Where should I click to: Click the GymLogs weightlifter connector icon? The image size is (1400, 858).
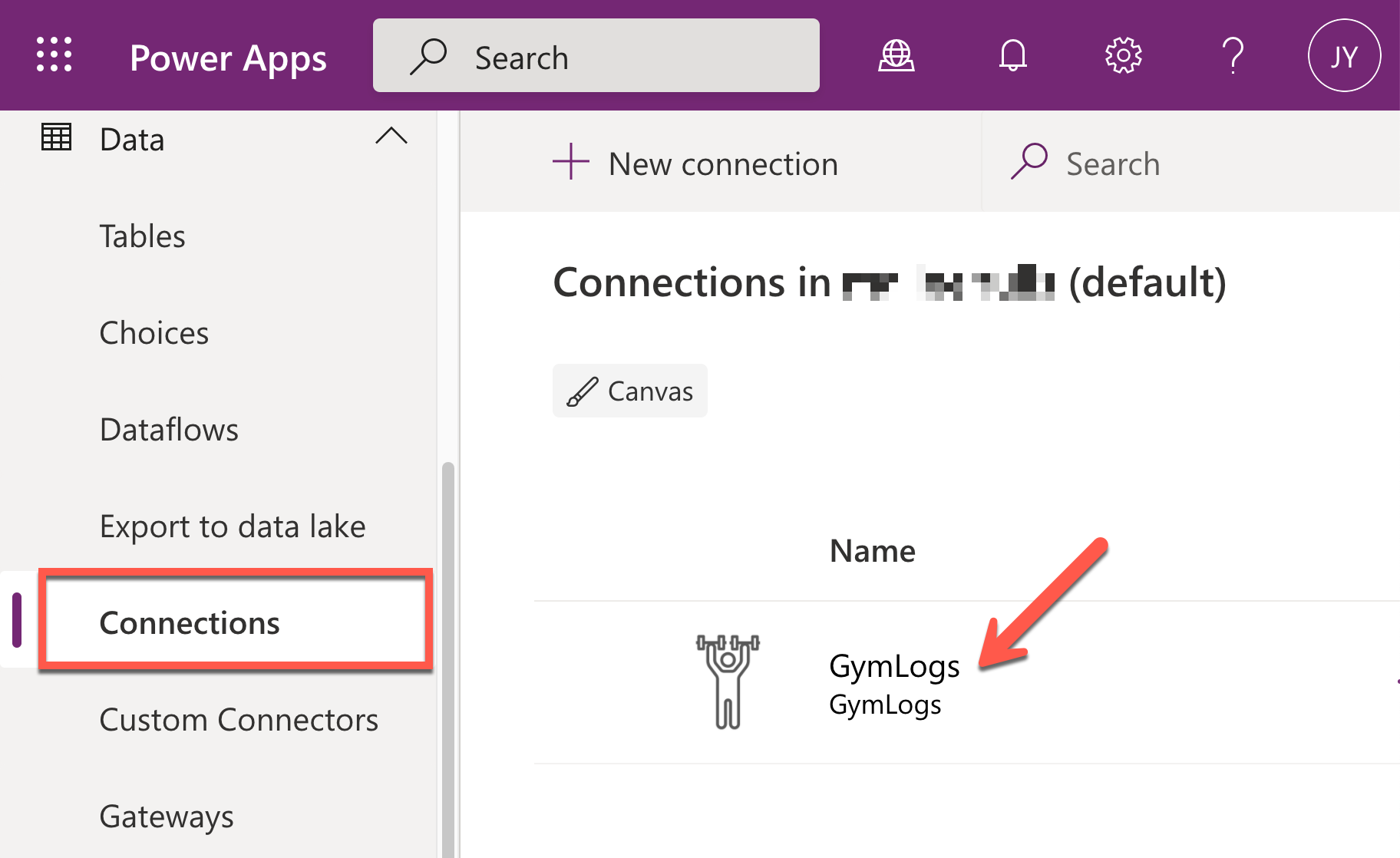(x=728, y=681)
